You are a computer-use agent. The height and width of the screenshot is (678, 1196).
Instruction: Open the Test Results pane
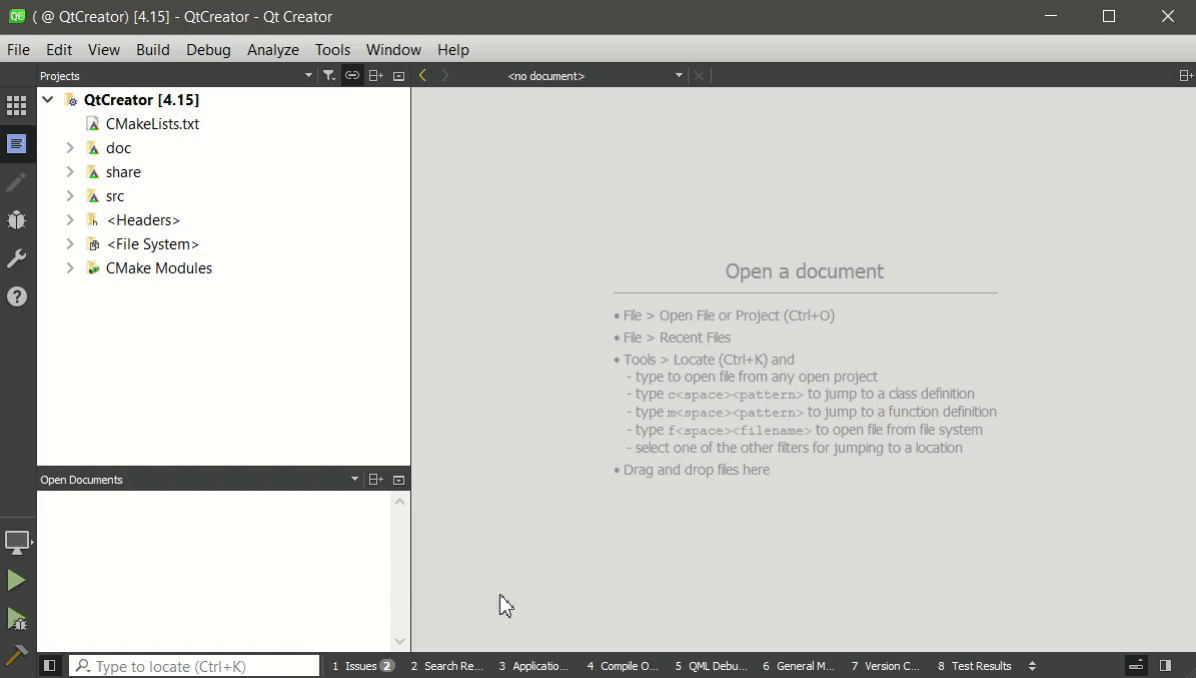point(975,666)
